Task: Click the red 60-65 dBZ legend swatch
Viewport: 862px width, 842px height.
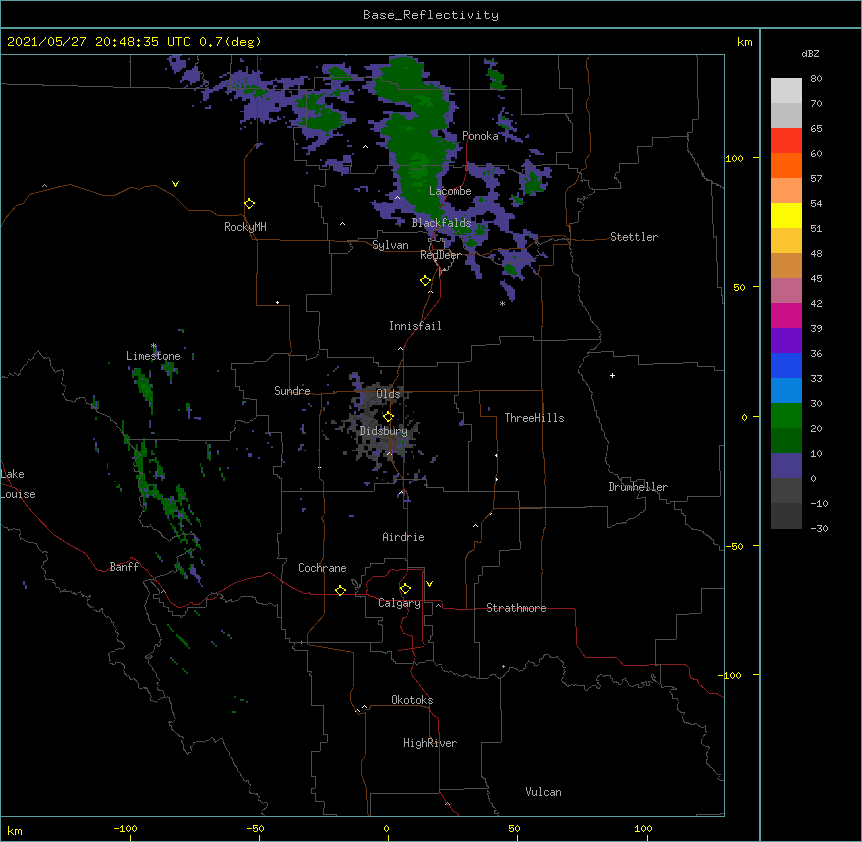Action: point(786,141)
